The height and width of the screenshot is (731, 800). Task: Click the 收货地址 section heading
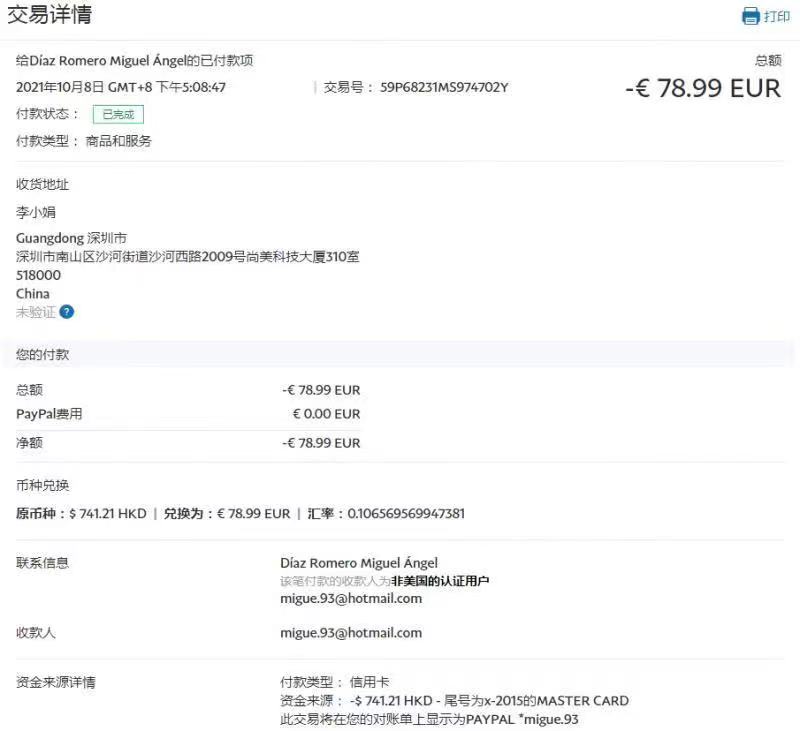(43, 184)
